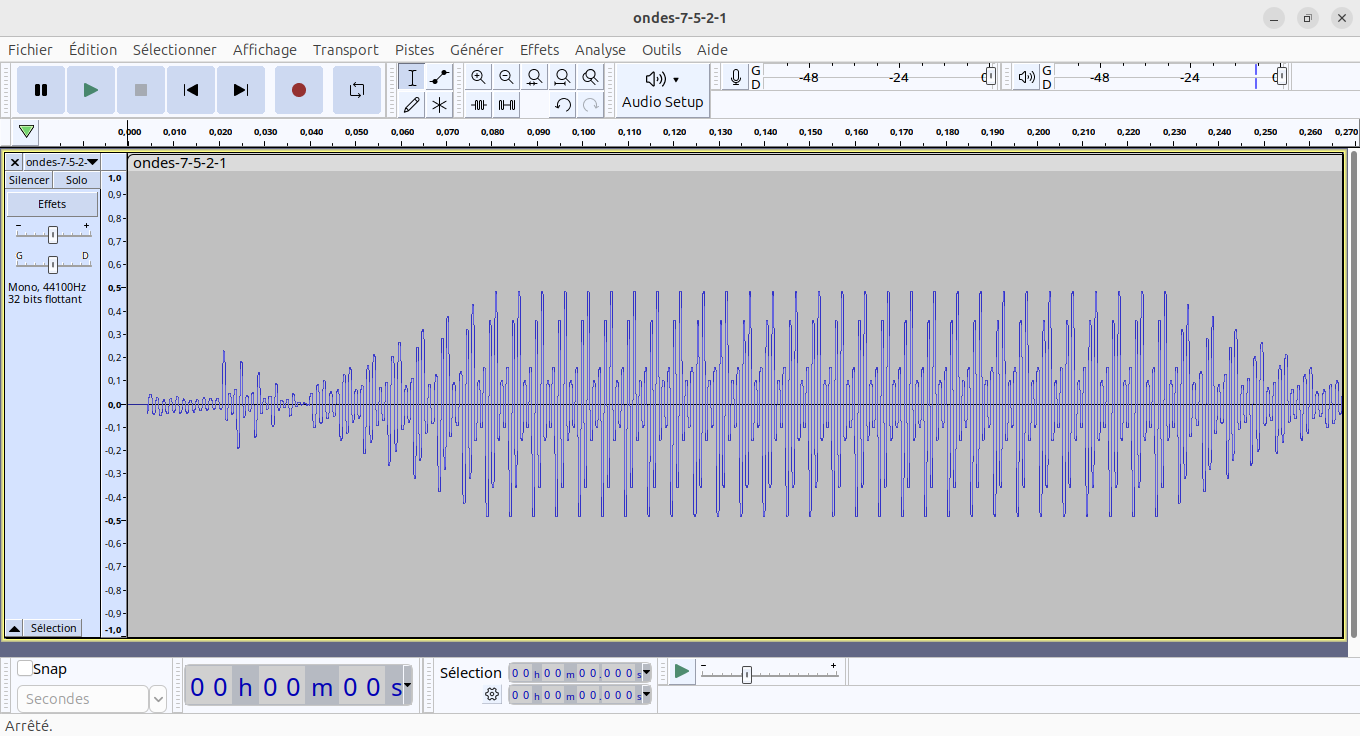Click the track Effets button
This screenshot has height=736, width=1360.
coord(52,204)
